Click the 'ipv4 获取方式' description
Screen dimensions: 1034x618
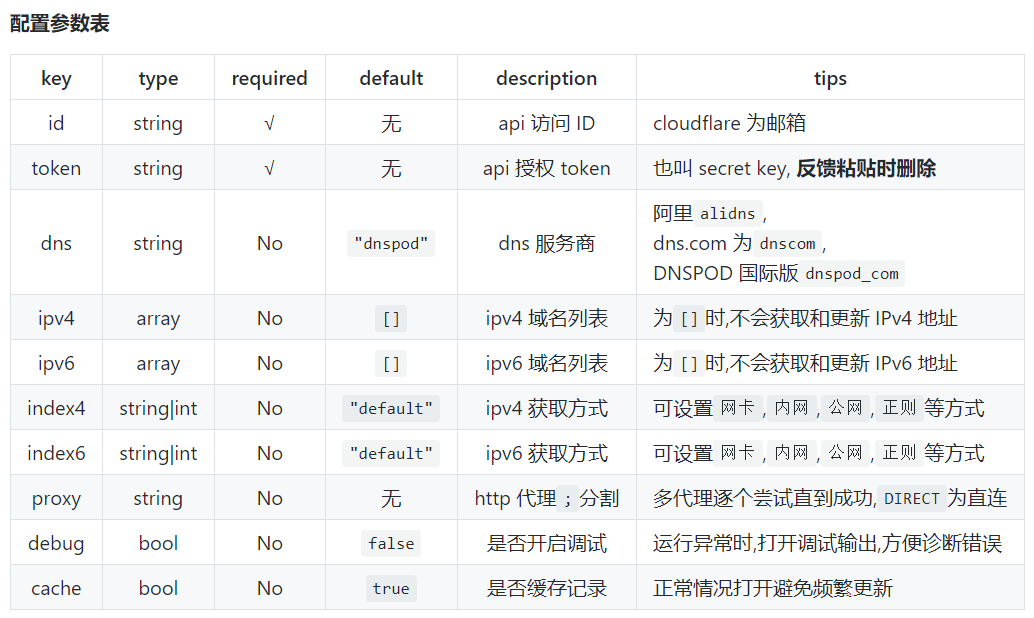point(547,408)
